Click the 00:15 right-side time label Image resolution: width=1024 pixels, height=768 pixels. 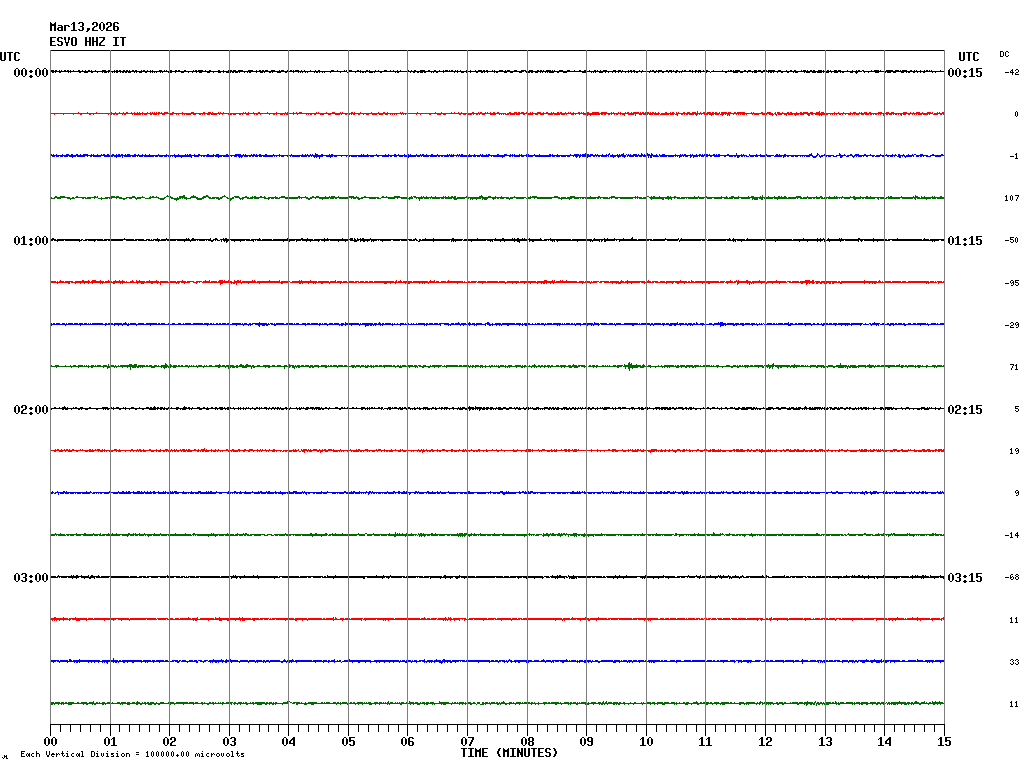pyautogui.click(x=965, y=73)
